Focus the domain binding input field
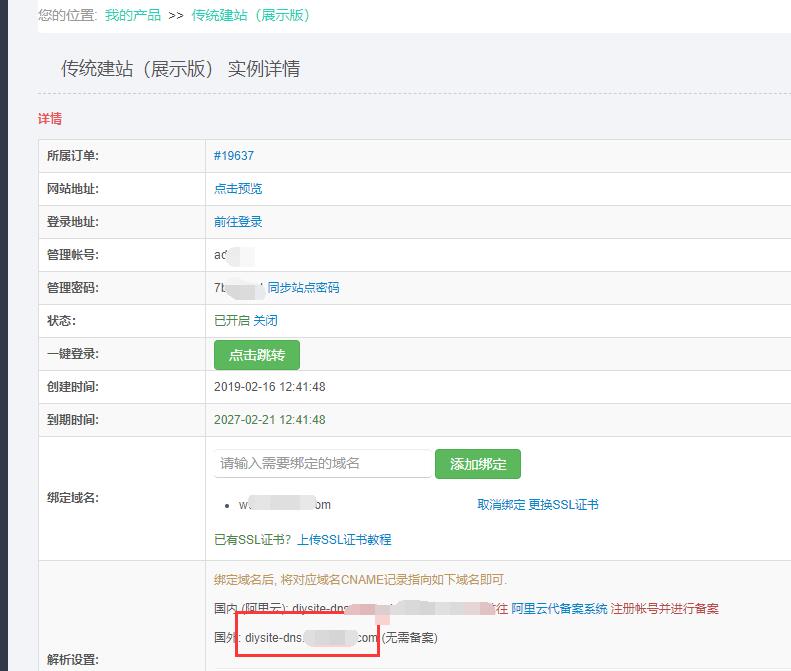791x671 pixels. coord(323,464)
